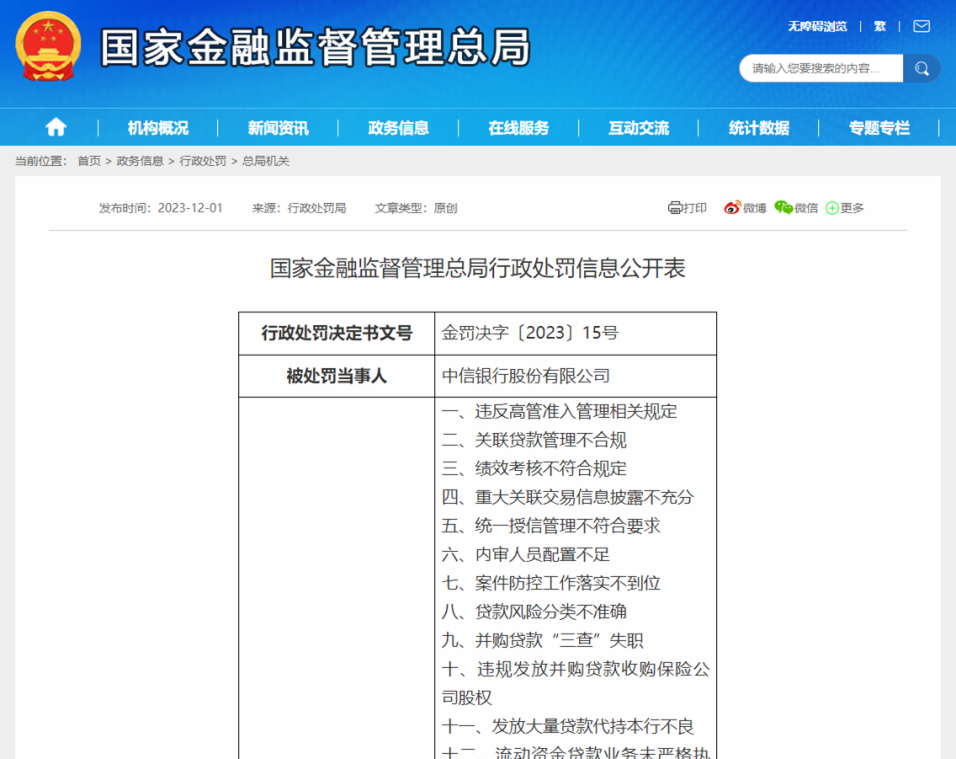
Task: Go to 行政处罚 in the breadcrumb
Action: point(202,161)
